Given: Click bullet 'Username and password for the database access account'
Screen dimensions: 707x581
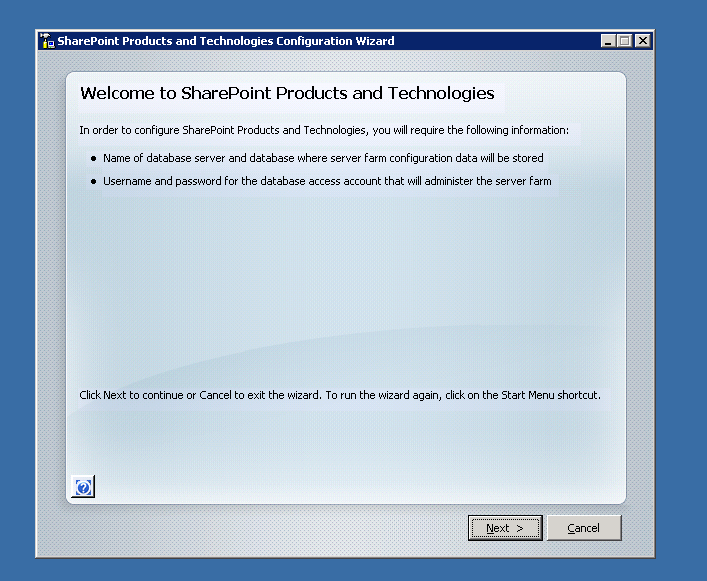Looking at the screenshot, I should [x=242, y=181].
